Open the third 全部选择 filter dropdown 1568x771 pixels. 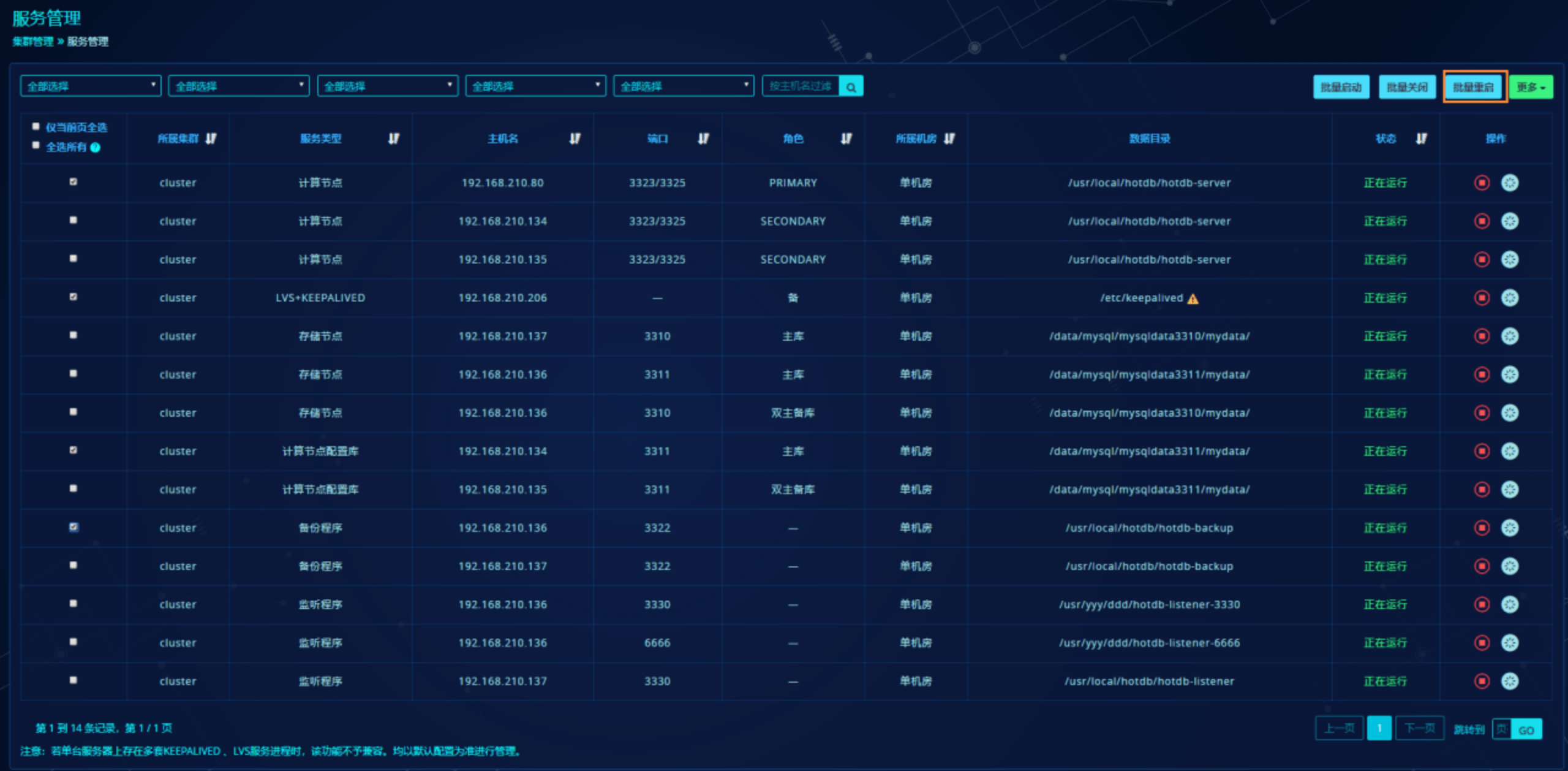pos(387,86)
